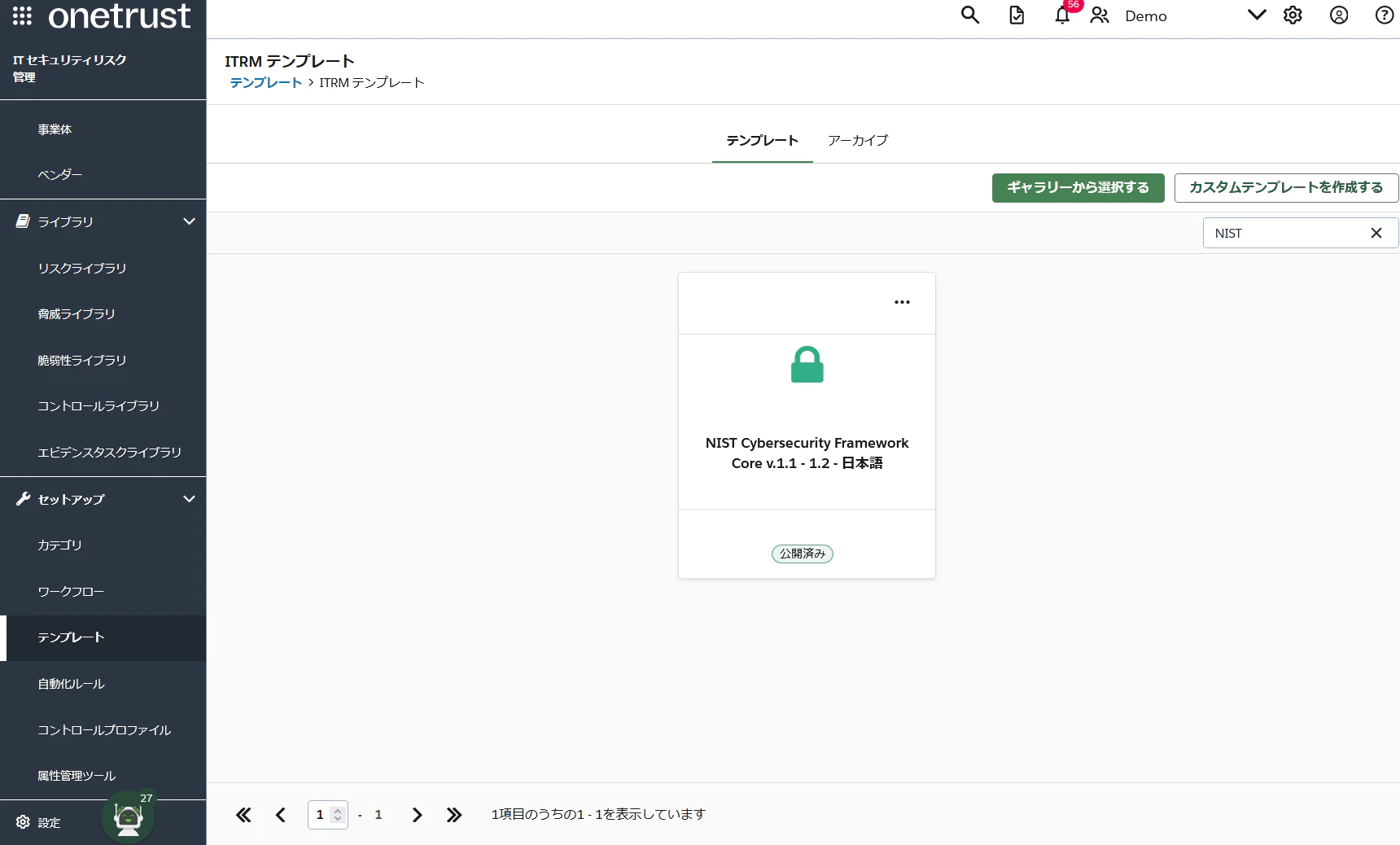Go to next page of results
The width and height of the screenshot is (1400, 845).
(417, 815)
